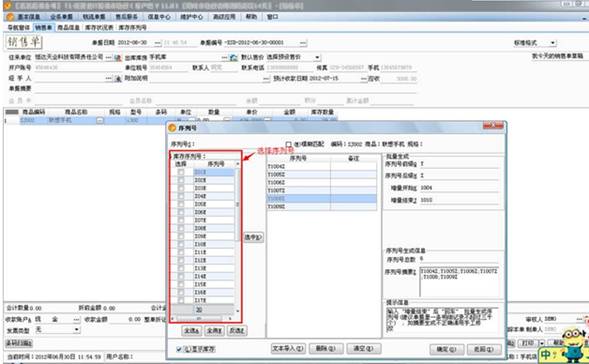The height and width of the screenshot is (364, 589).
Task: Click the inventory serial list vertical scrollbar
Action: [x=237, y=237]
